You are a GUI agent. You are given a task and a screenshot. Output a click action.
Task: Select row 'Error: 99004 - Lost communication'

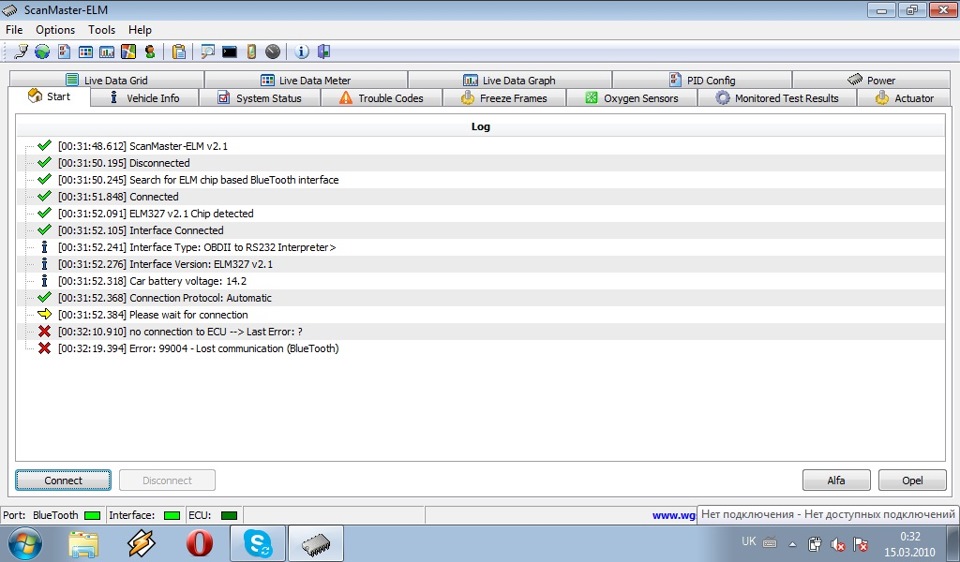click(x=481, y=348)
